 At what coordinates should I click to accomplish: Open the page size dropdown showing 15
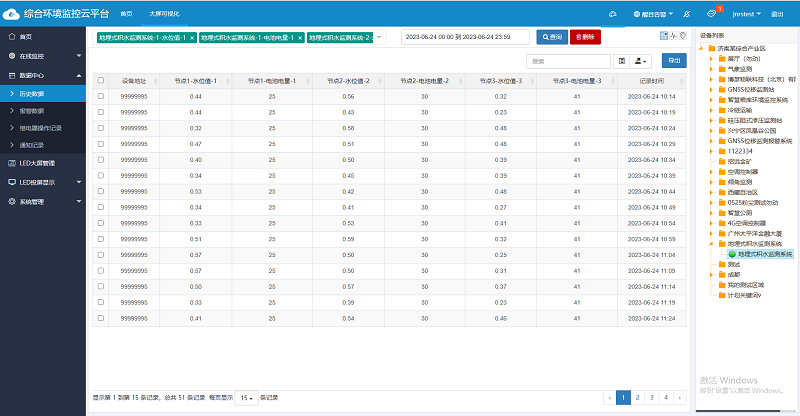246,397
